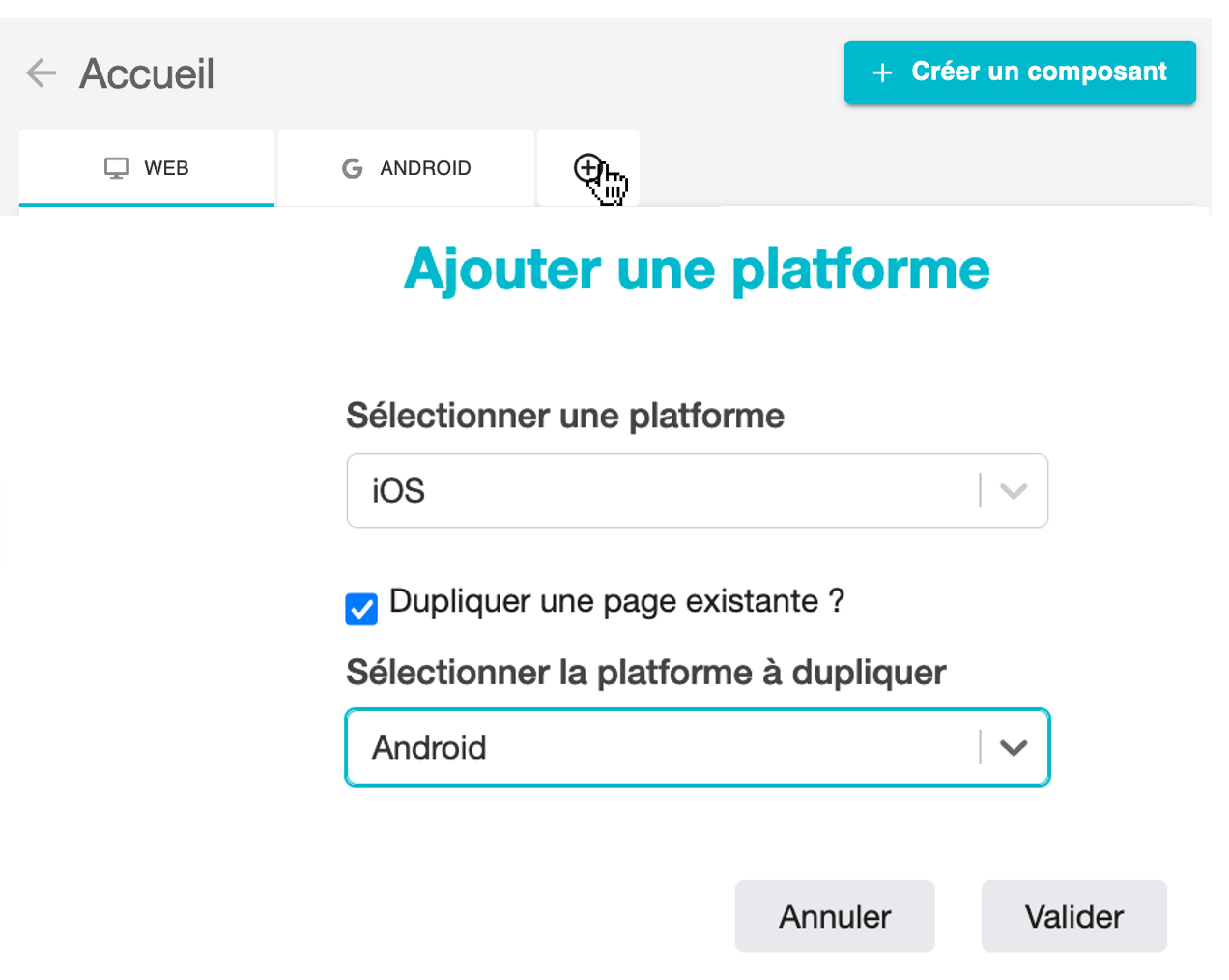This screenshot has height=980, width=1229.
Task: Switch to the WEB tab
Action: [x=147, y=168]
